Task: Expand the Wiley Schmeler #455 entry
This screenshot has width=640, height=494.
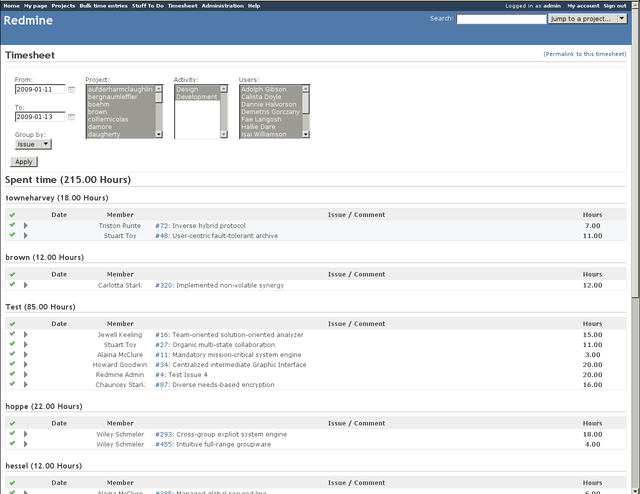Action: pyautogui.click(x=25, y=444)
